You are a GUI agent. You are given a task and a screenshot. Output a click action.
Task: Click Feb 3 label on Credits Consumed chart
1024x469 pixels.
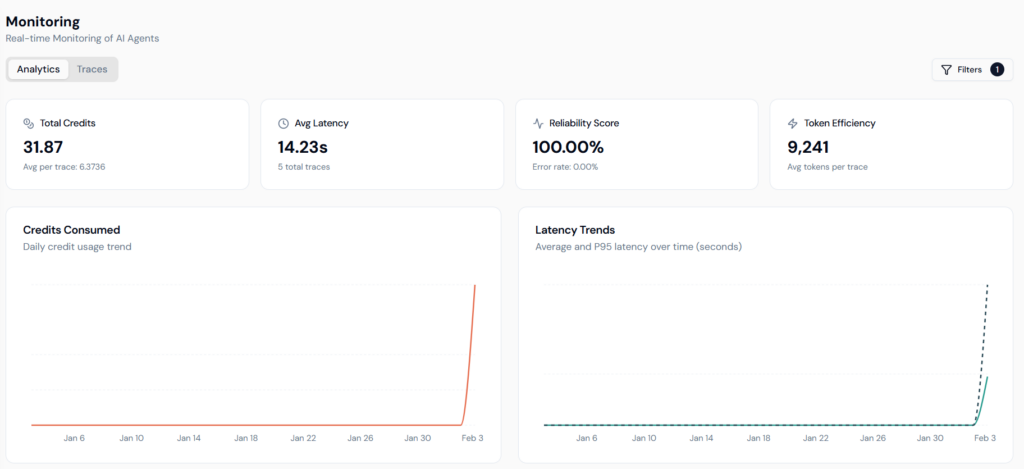click(473, 438)
